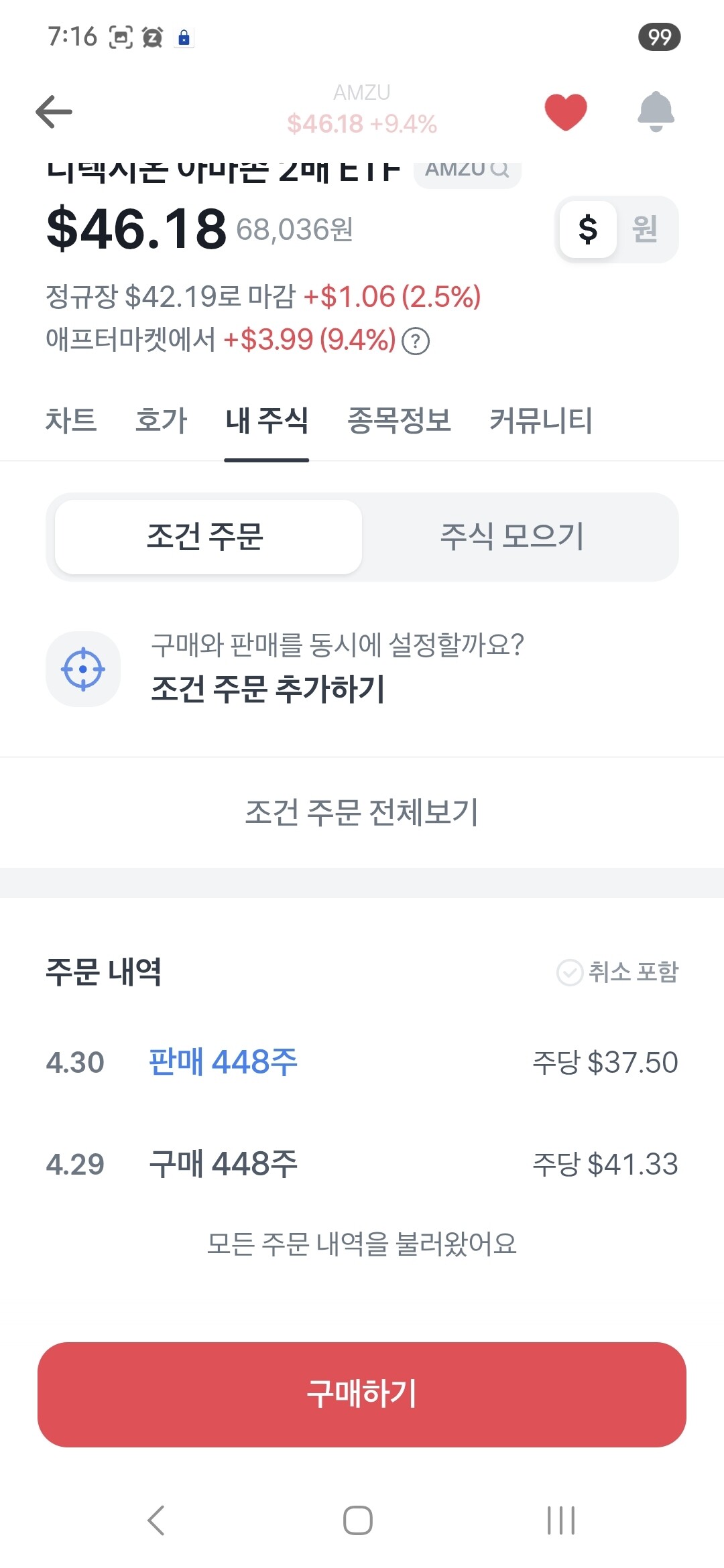724x1568 pixels.
Task: Tap Android system back navigation button
Action: (x=156, y=1520)
